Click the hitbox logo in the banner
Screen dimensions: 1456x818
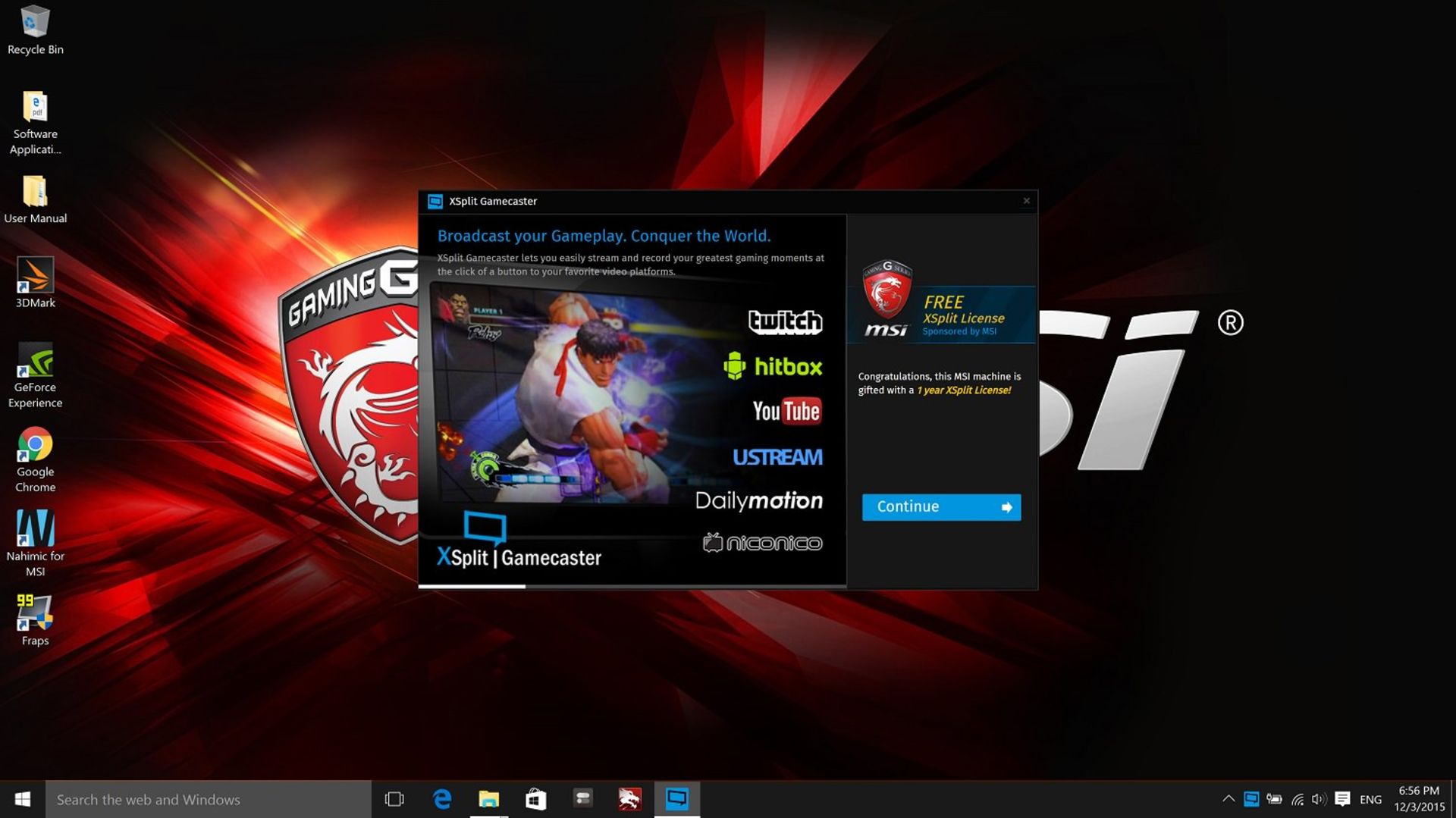[773, 366]
